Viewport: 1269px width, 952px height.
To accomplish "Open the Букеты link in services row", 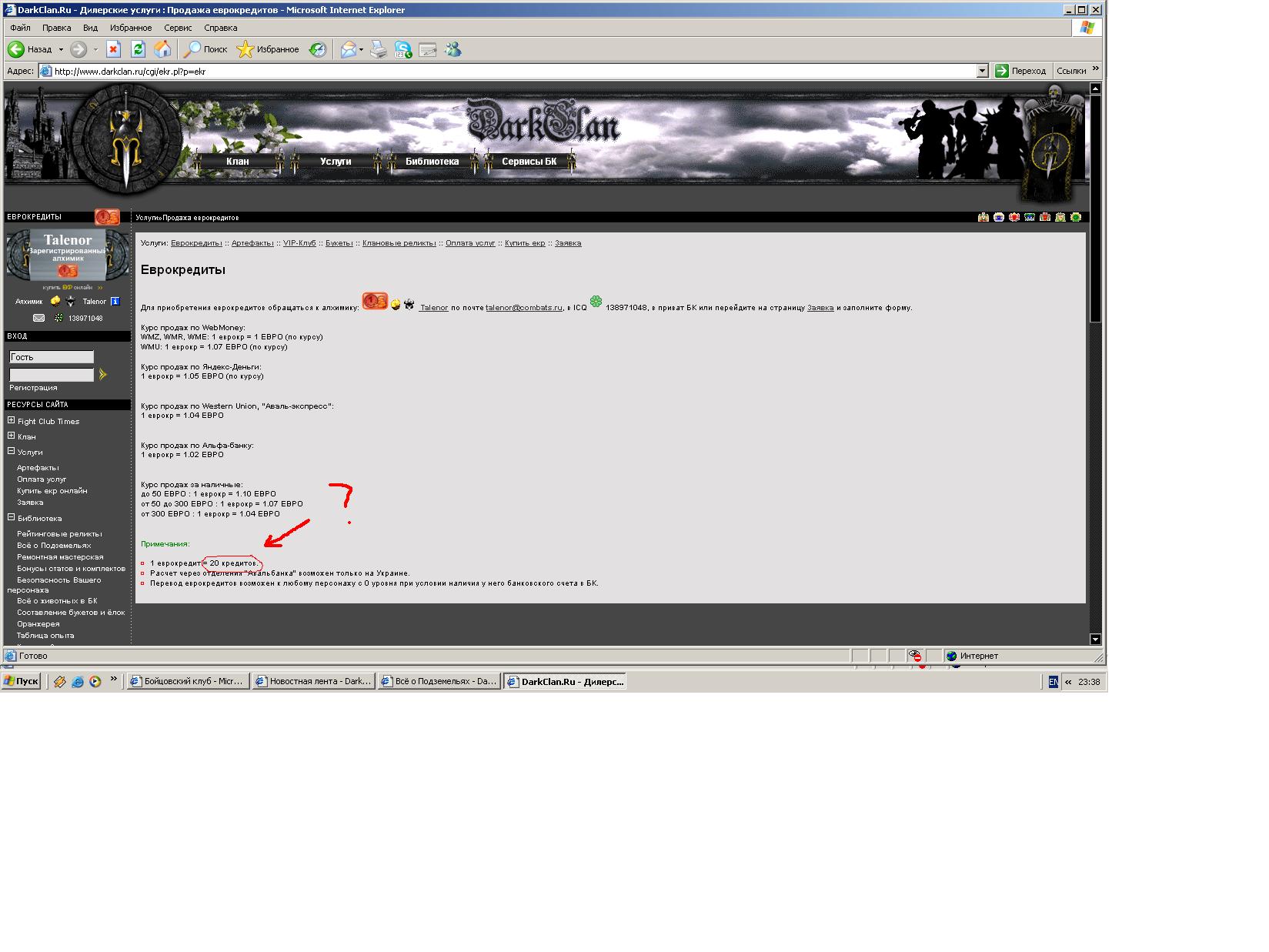I will coord(339,243).
